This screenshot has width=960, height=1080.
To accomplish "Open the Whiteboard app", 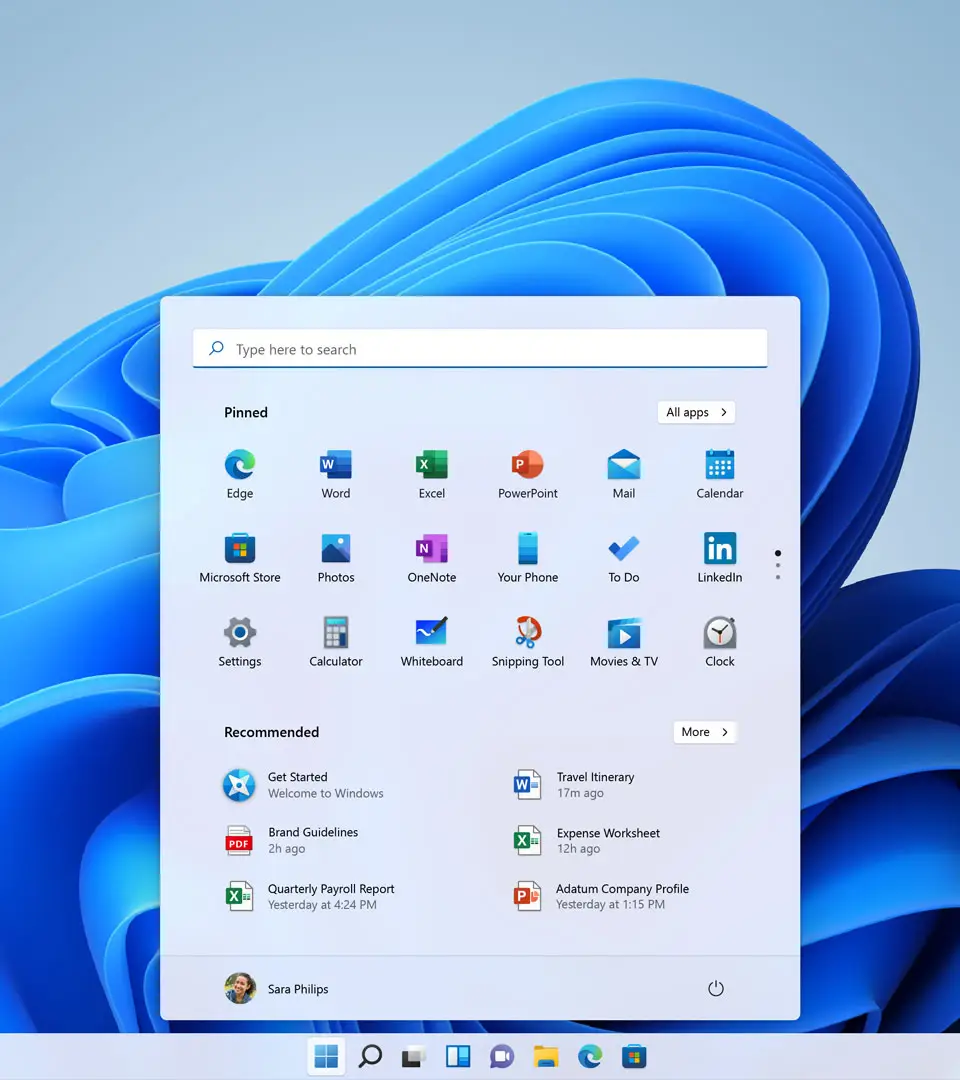I will pos(432,641).
